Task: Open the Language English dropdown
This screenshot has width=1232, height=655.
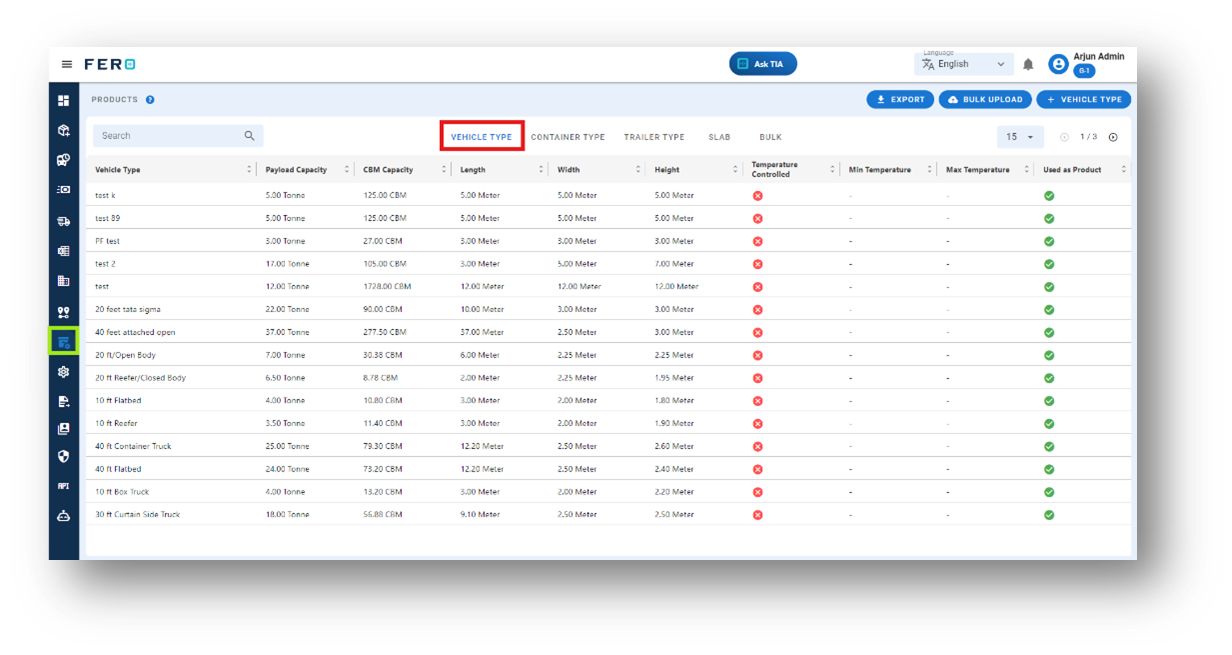Action: 964,64
